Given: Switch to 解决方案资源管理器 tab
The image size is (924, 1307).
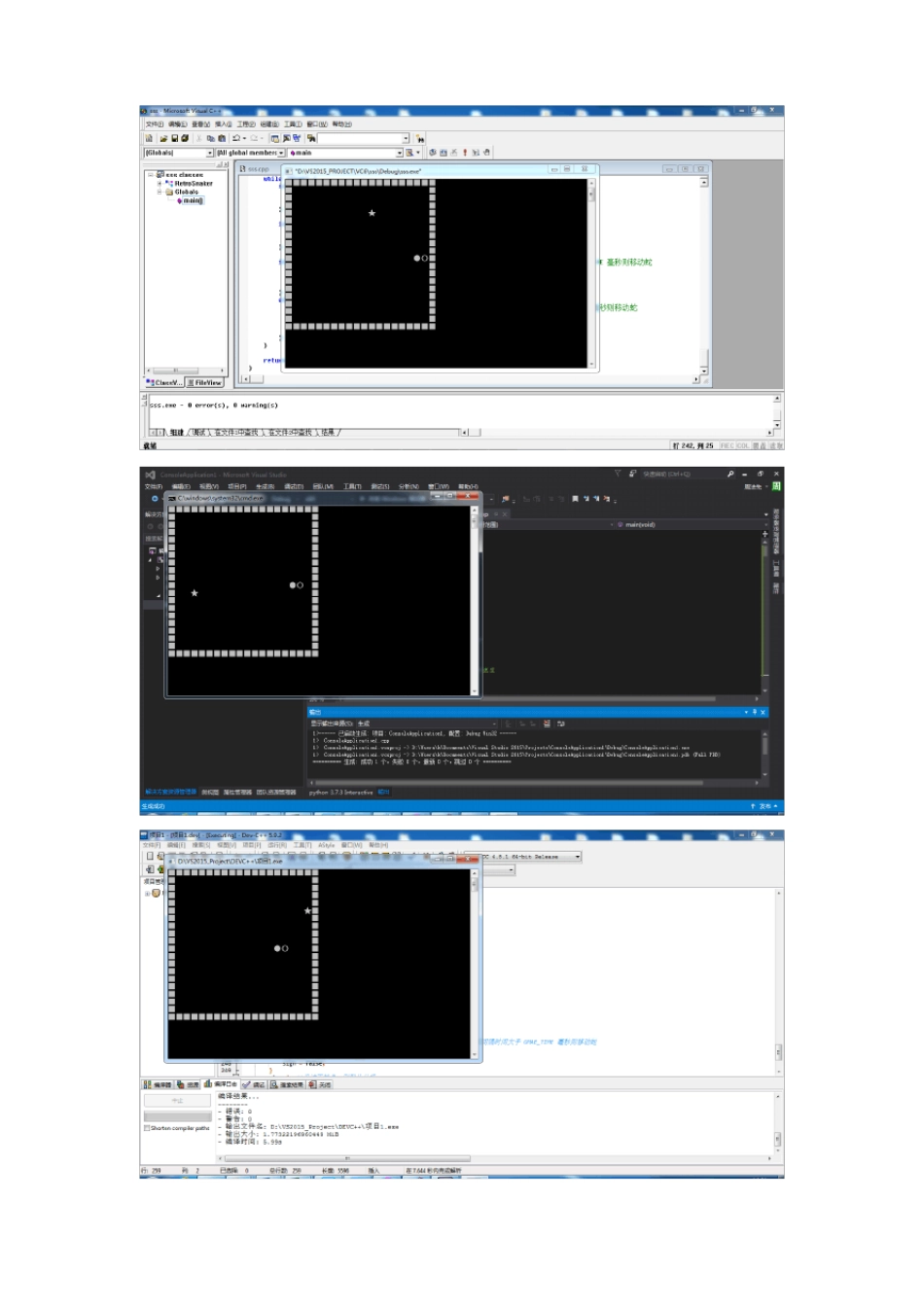Looking at the screenshot, I should [171, 792].
